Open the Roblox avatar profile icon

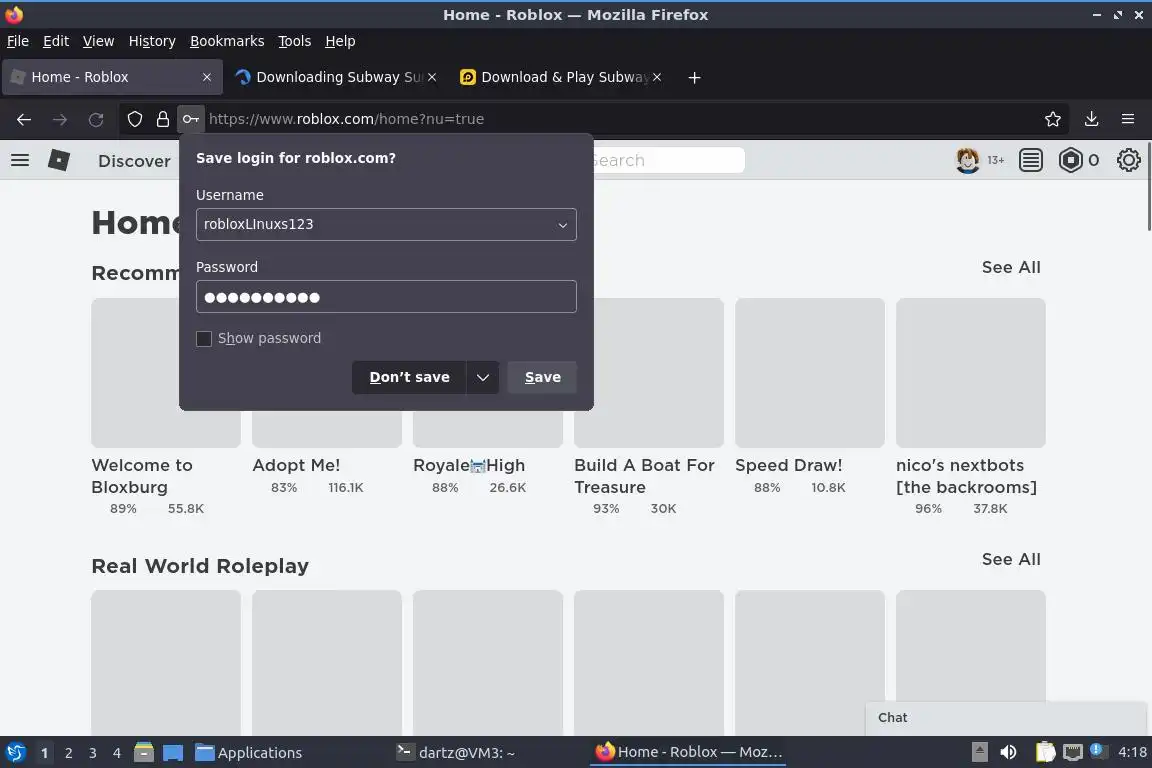tap(968, 160)
